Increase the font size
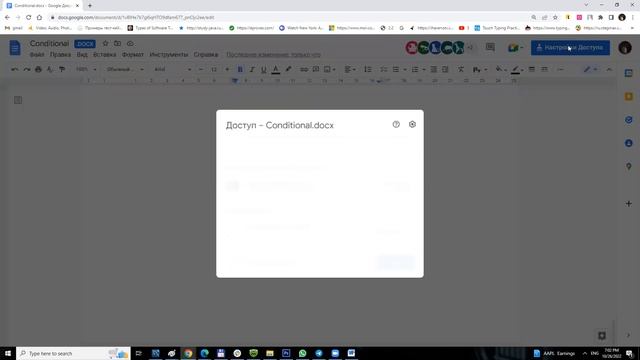The height and width of the screenshot is (360, 640). 227,69
